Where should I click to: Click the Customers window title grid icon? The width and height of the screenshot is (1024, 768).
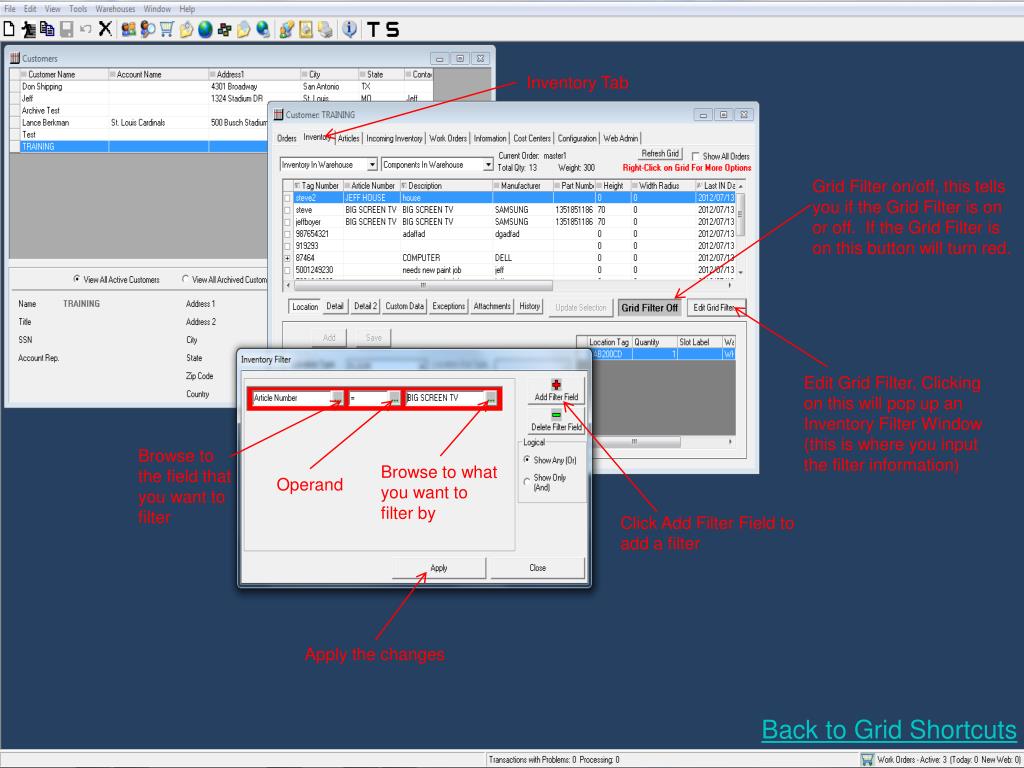pyautogui.click(x=15, y=58)
